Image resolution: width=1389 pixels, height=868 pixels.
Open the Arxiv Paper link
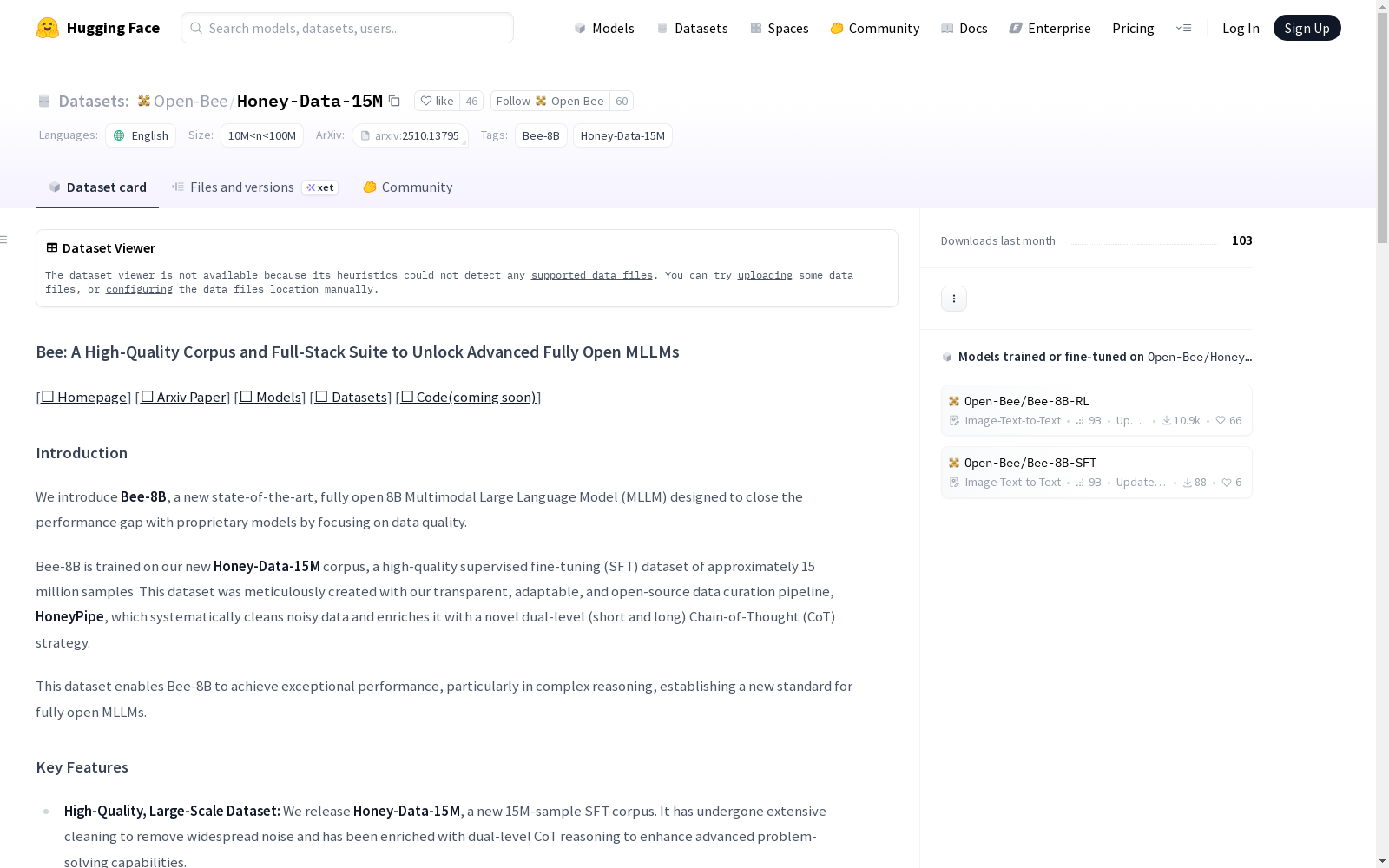click(183, 398)
